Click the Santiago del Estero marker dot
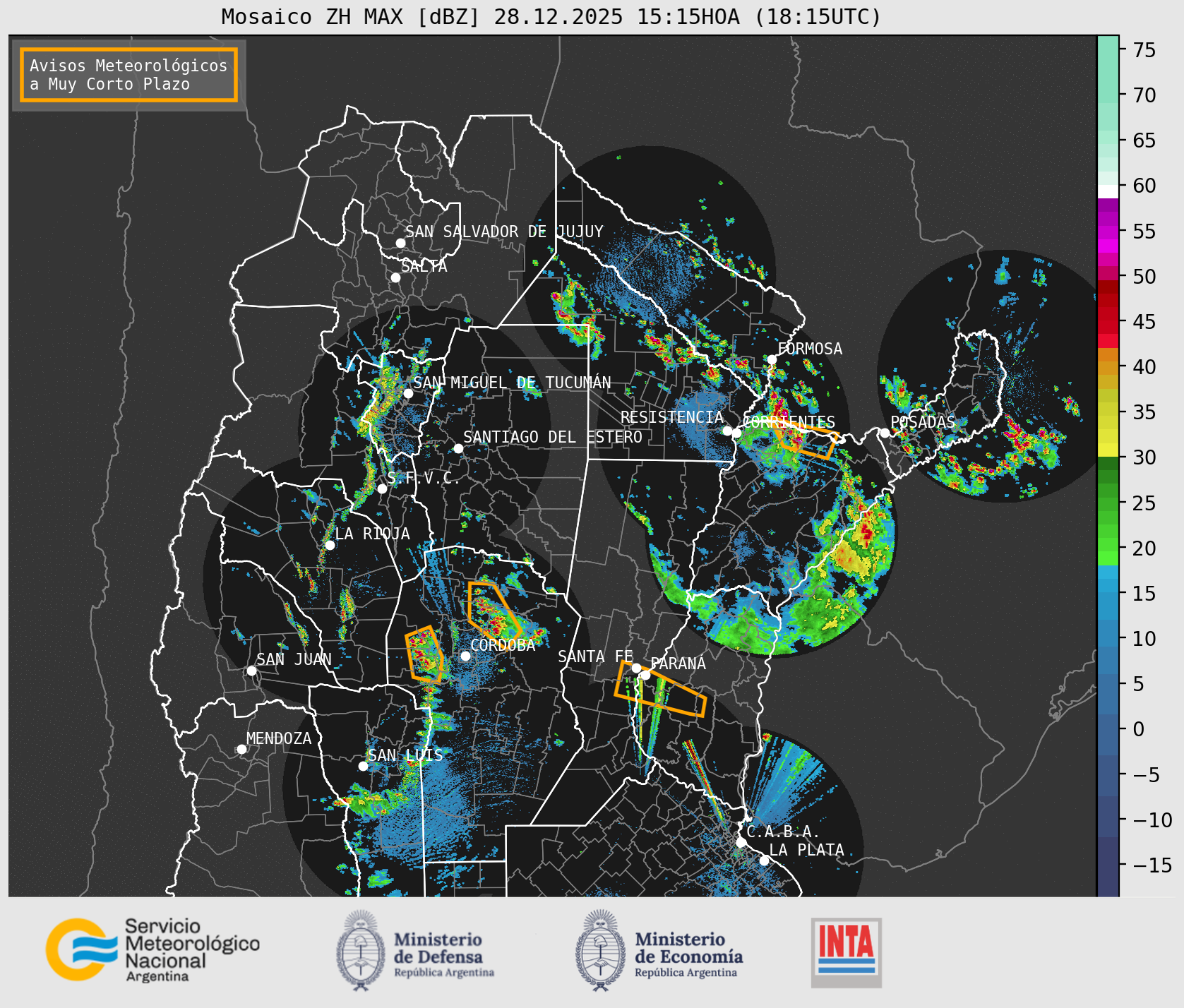This screenshot has width=1184, height=1008. pyautogui.click(x=458, y=448)
